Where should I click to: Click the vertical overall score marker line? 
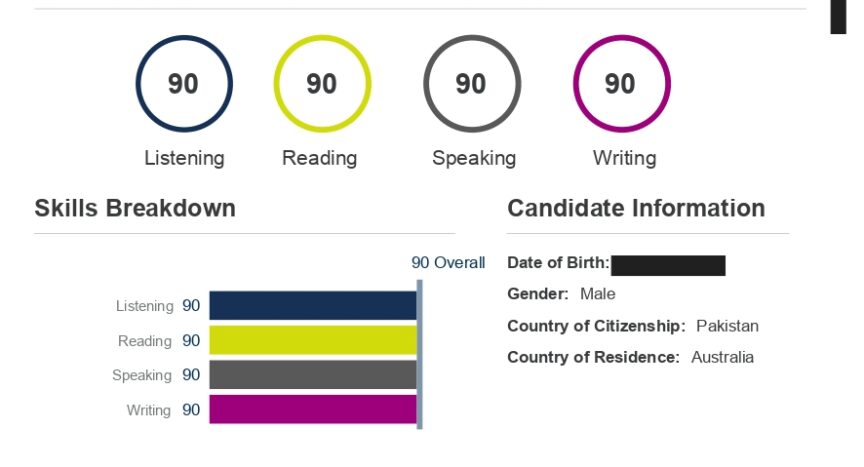pyautogui.click(x=420, y=354)
